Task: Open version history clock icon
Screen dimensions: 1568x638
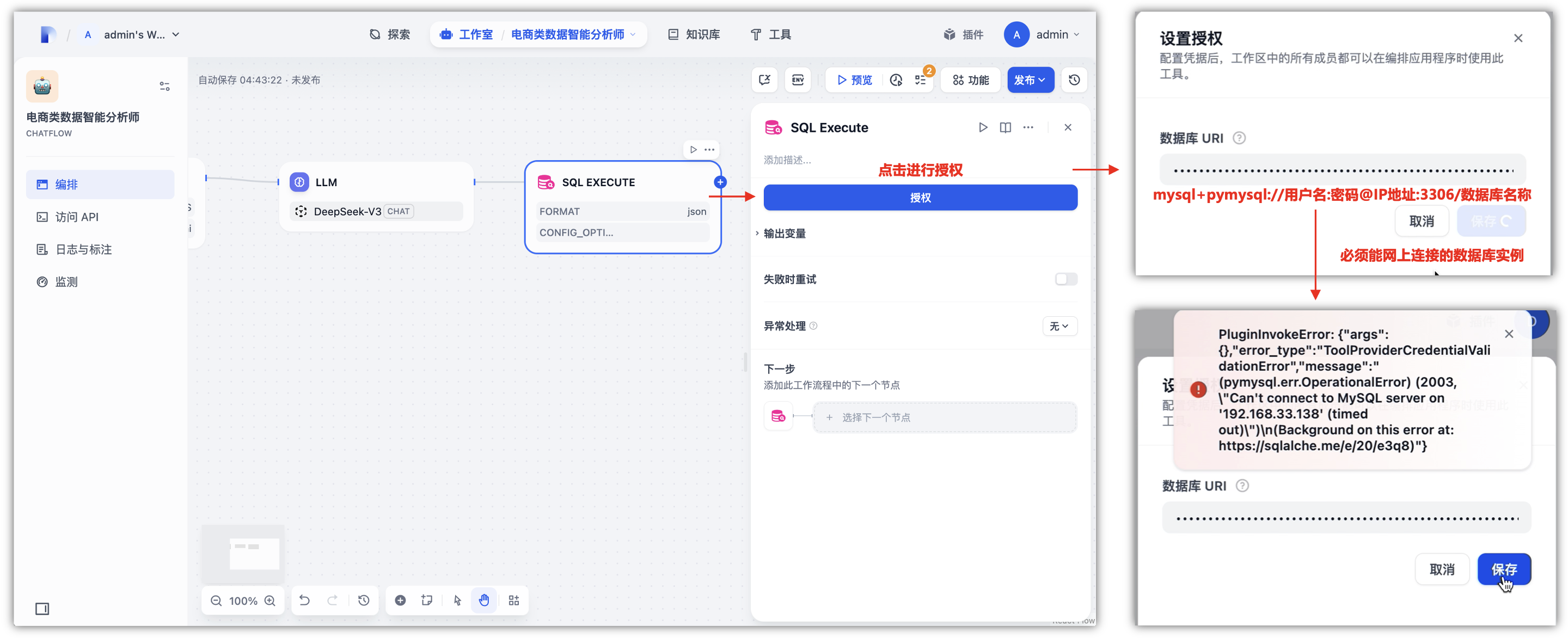Action: click(x=1074, y=79)
